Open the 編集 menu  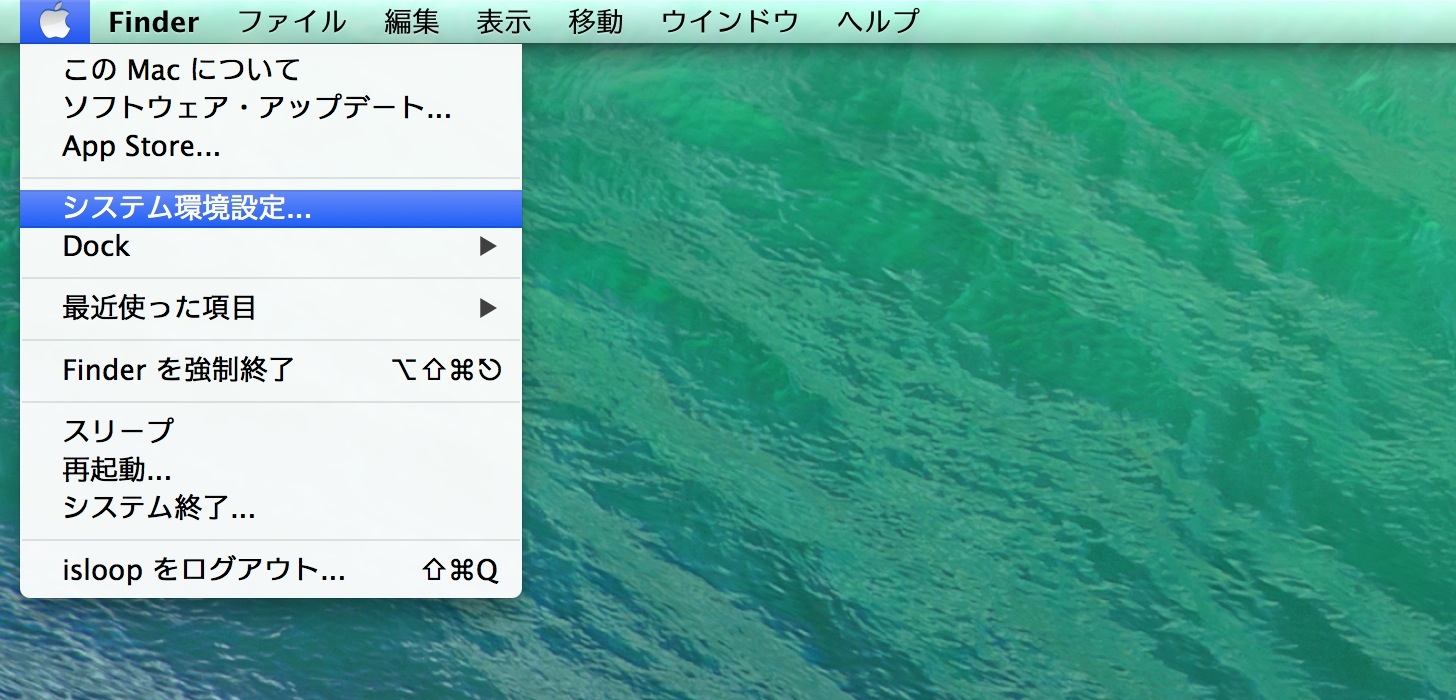click(412, 21)
